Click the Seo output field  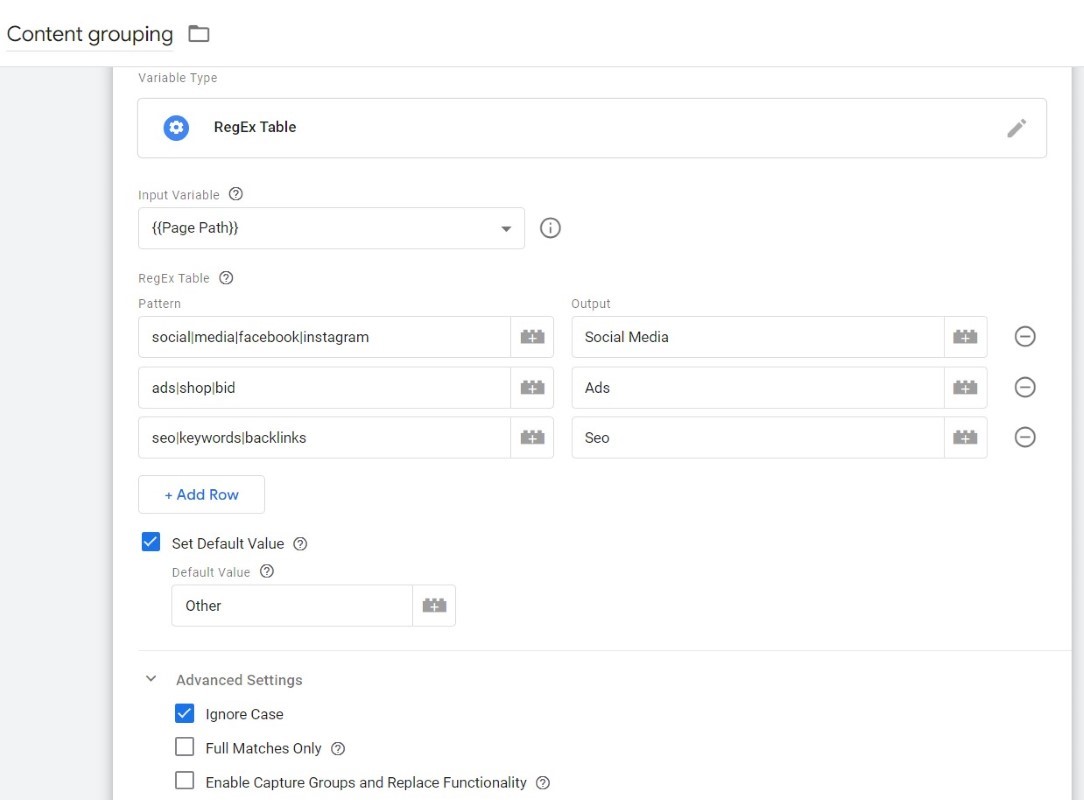point(758,437)
